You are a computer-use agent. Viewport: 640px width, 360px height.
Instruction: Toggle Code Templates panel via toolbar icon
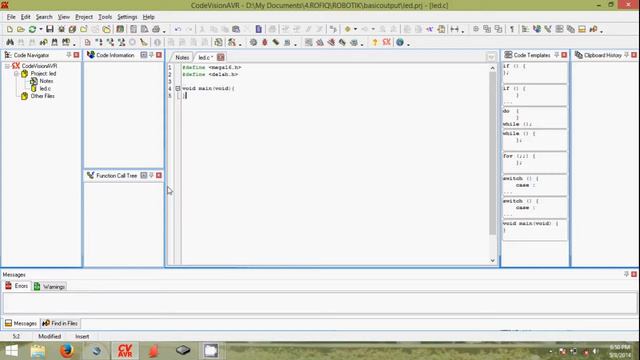pyautogui.click(x=560, y=29)
